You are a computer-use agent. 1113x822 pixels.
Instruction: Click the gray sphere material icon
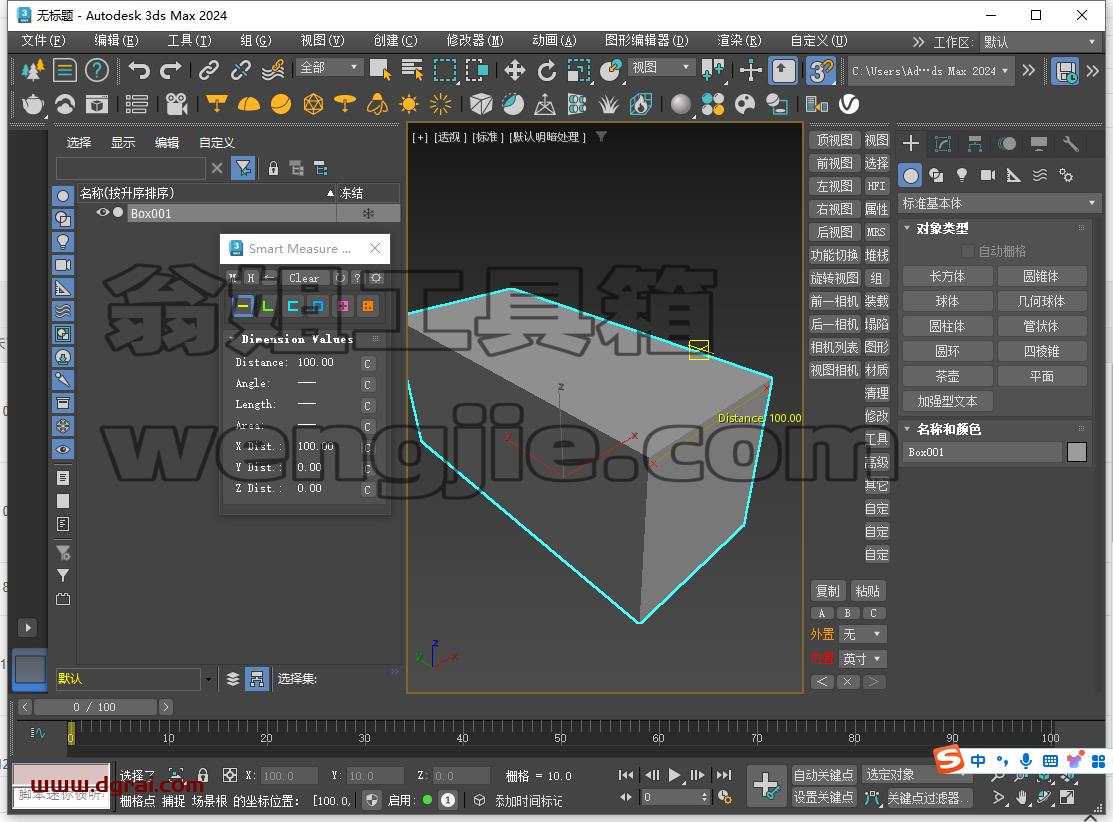pyautogui.click(x=680, y=104)
